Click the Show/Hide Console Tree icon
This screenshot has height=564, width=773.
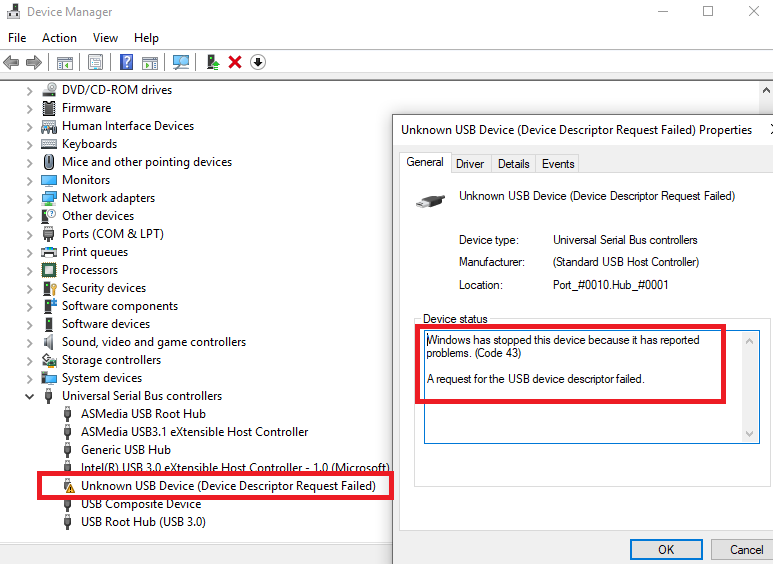(65, 62)
